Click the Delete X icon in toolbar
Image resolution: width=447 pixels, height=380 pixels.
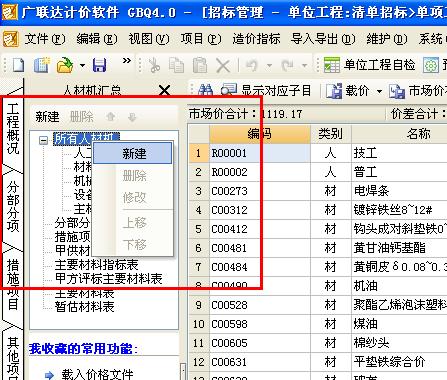223,65
